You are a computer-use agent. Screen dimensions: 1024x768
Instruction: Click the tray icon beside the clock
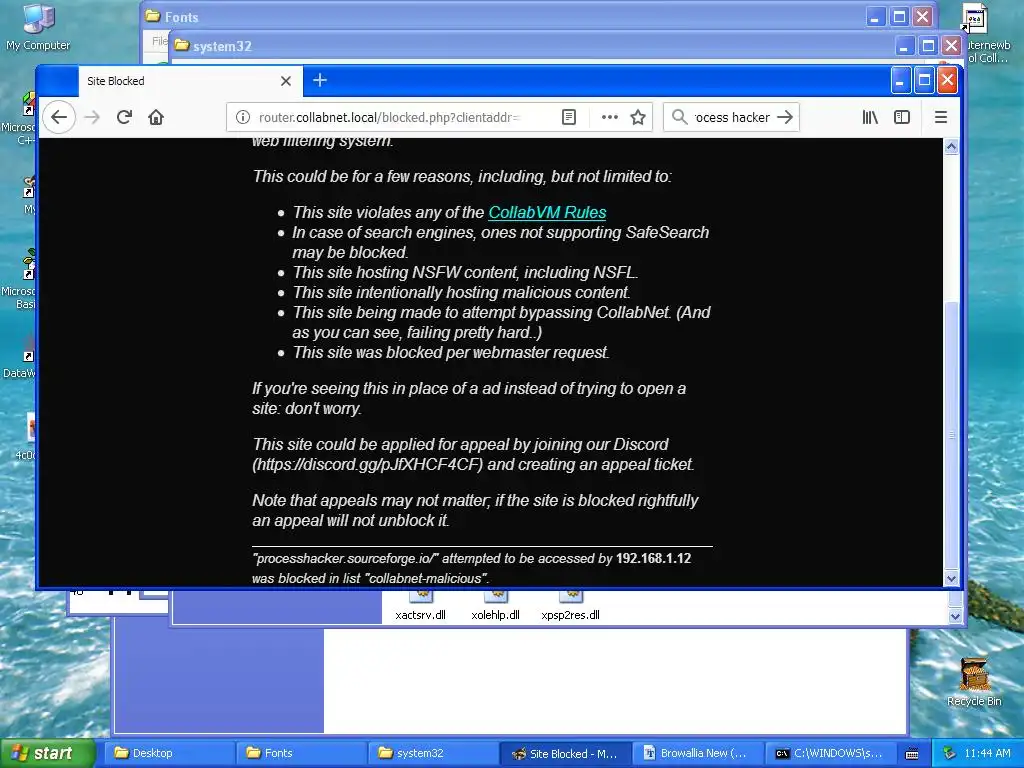coord(949,753)
